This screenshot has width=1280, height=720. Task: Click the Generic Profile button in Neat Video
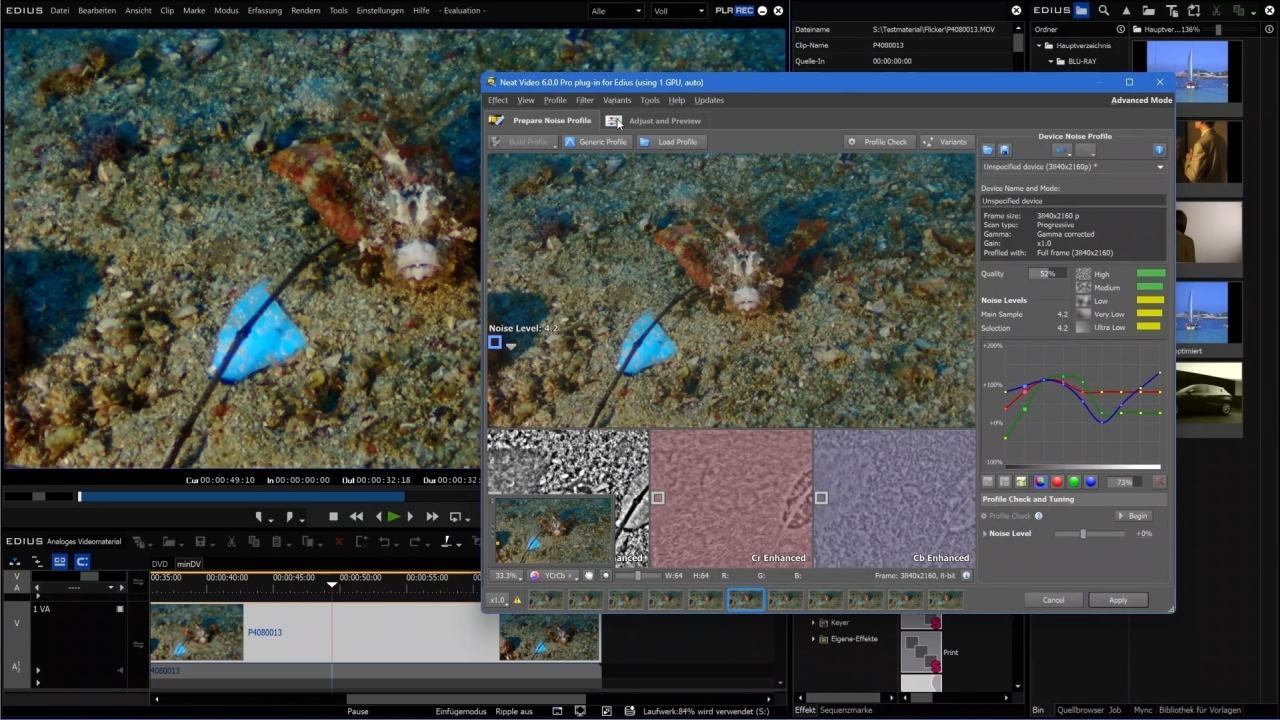[596, 142]
